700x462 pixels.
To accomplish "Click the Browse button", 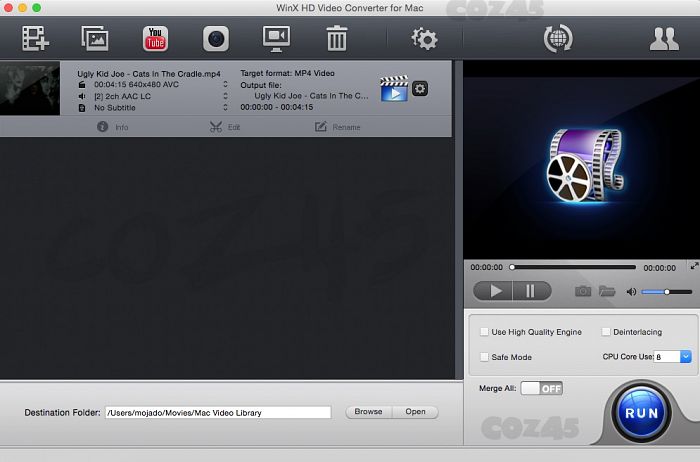I will click(368, 412).
